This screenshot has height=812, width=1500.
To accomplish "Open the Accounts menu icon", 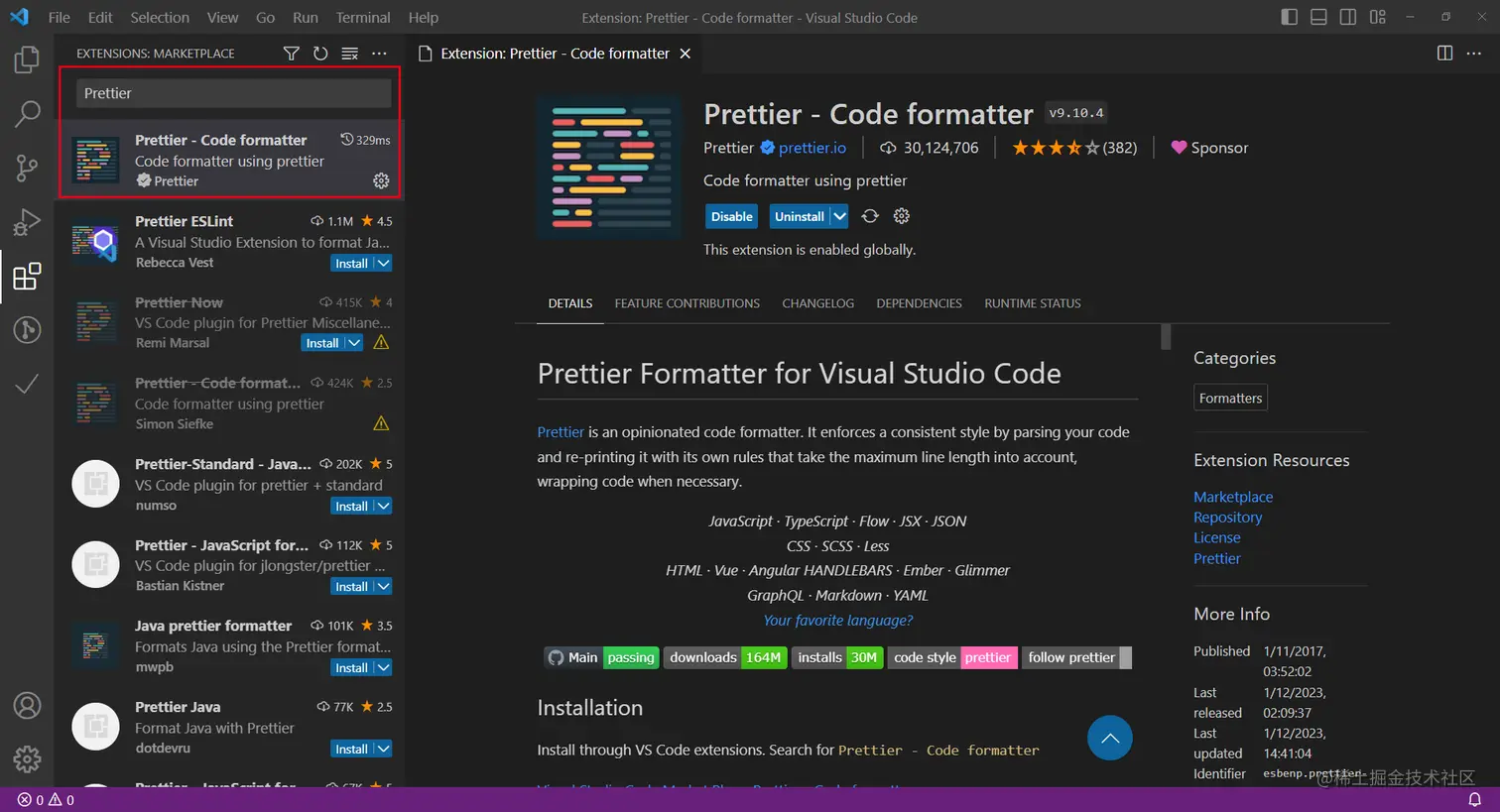I will pyautogui.click(x=27, y=706).
